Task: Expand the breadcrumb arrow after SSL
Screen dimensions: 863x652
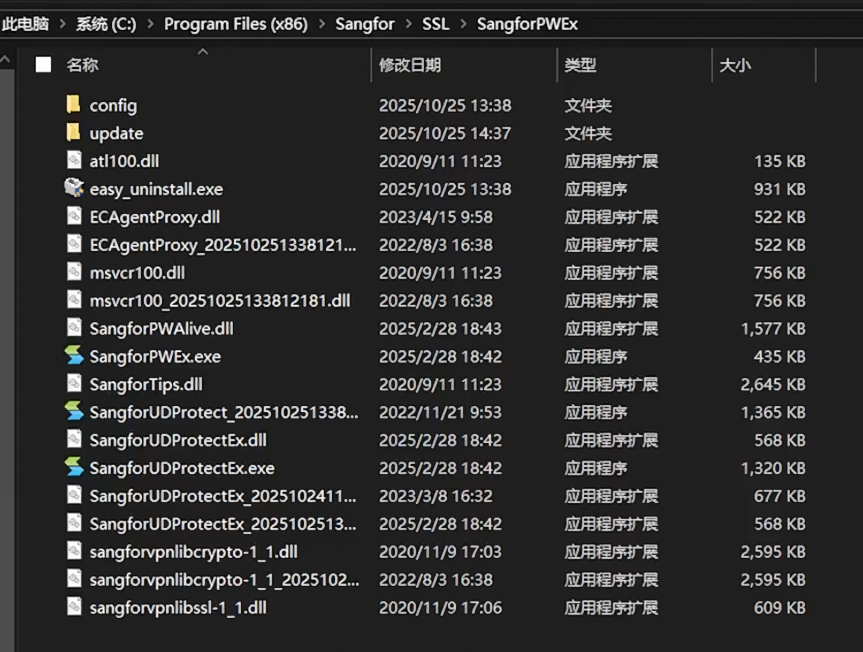Action: [463, 24]
